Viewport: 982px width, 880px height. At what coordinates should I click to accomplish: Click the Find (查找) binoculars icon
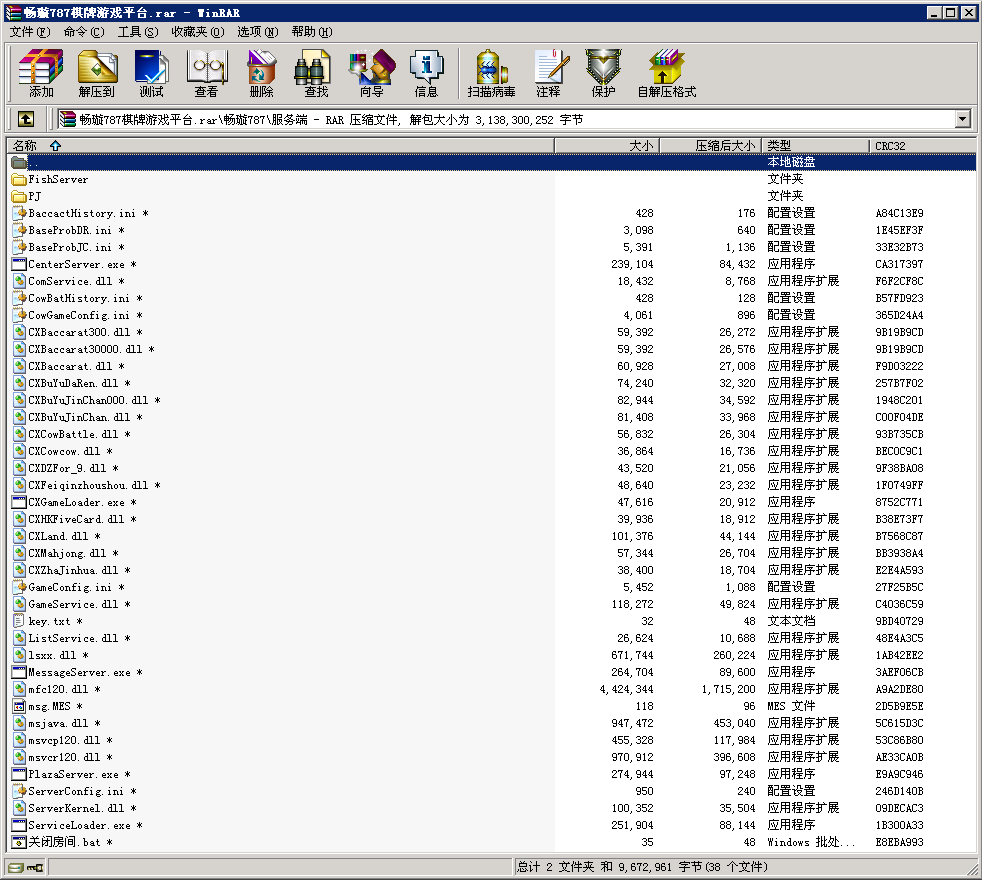316,73
